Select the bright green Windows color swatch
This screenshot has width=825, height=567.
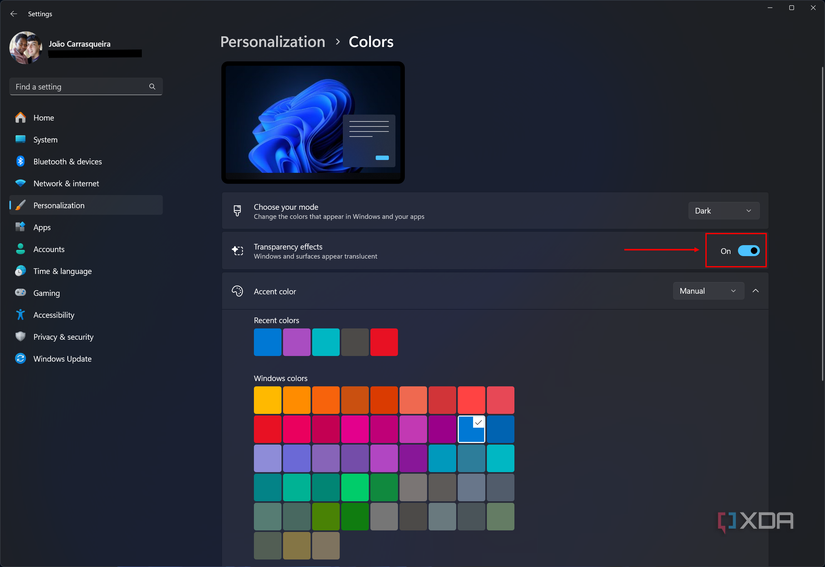click(x=355, y=488)
